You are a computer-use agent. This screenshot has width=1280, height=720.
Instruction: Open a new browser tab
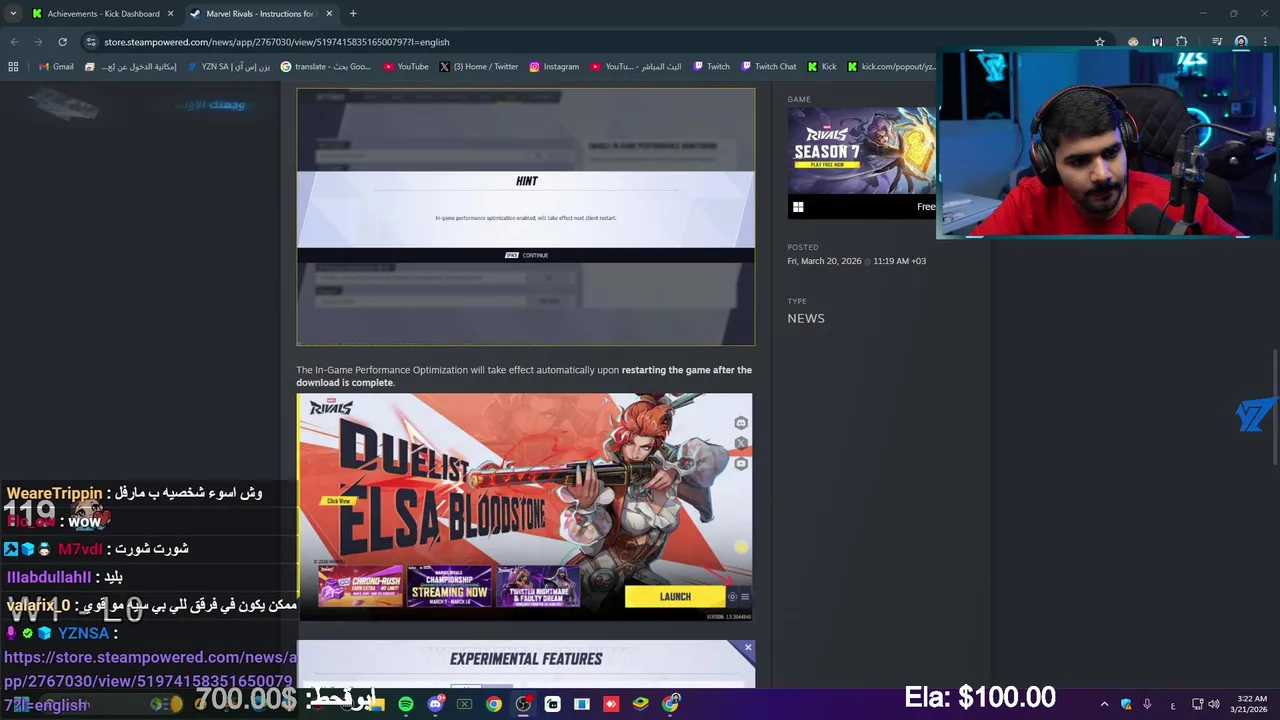click(353, 14)
